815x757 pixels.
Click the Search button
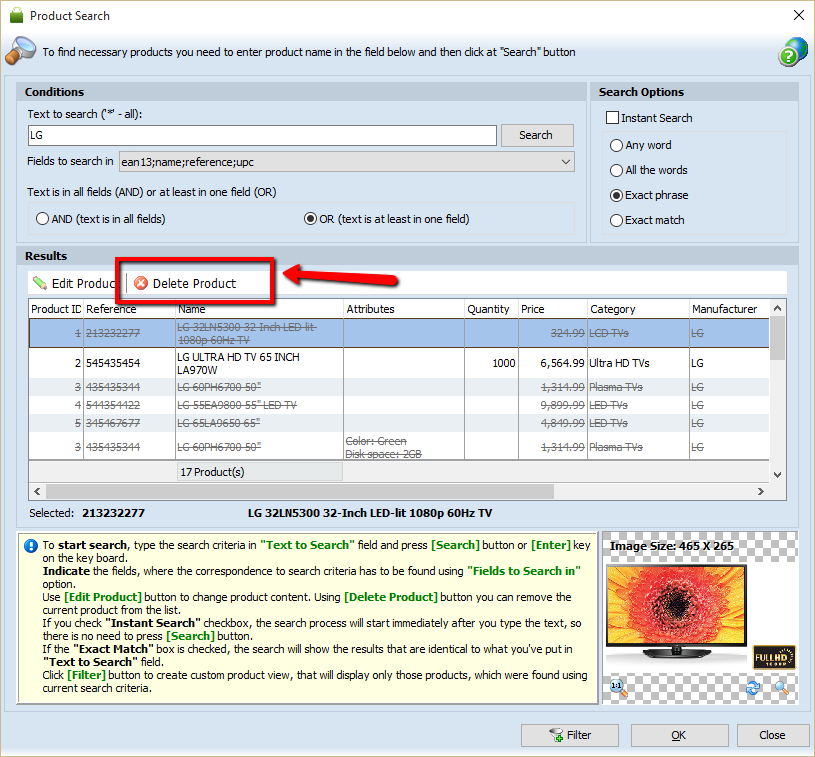point(537,135)
